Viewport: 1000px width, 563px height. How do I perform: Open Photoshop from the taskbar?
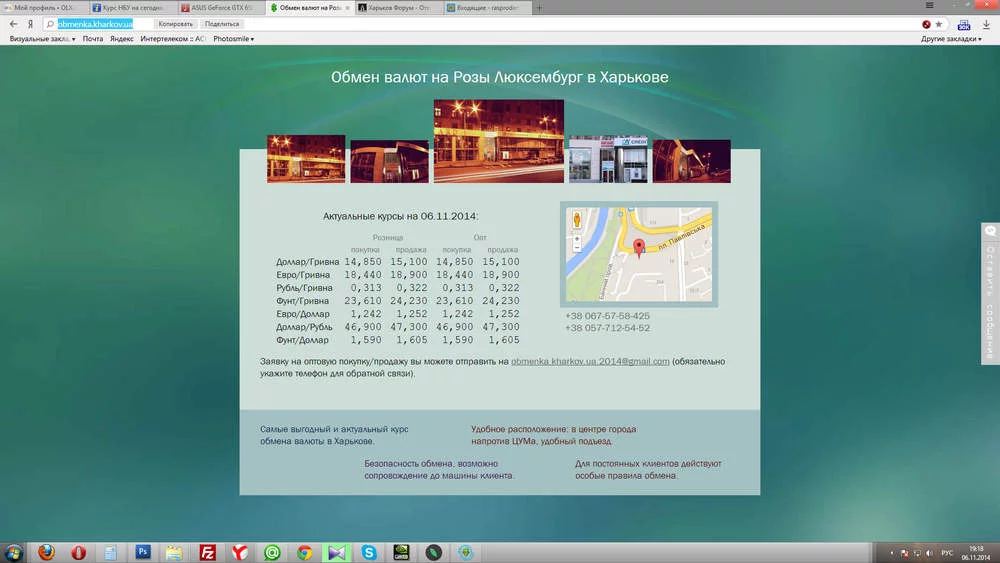click(143, 551)
